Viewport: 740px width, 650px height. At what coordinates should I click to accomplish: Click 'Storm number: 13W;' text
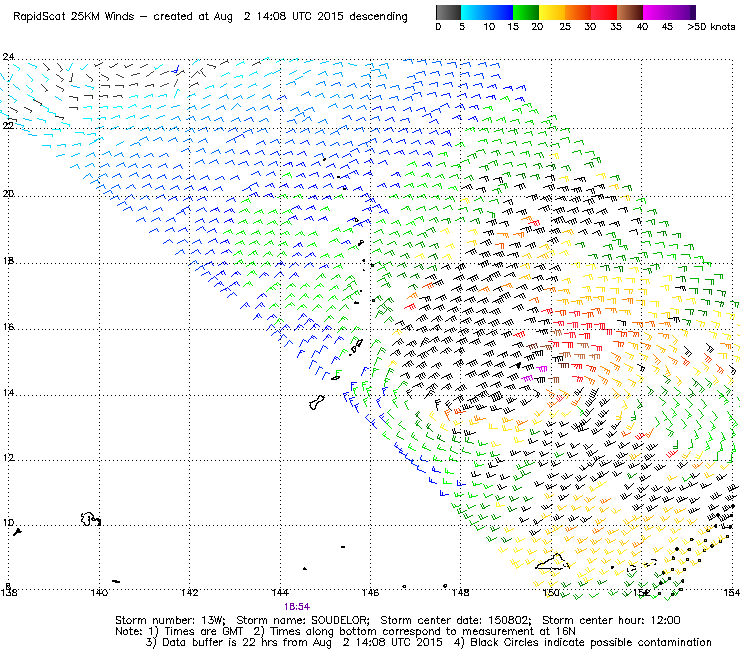click(170, 620)
